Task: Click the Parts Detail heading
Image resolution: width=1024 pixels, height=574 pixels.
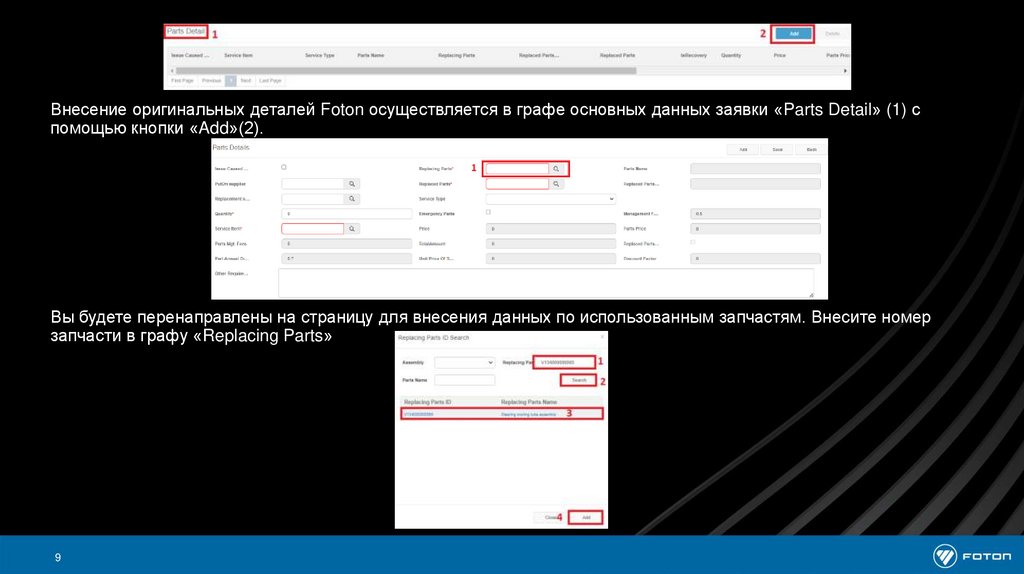Action: 186,31
